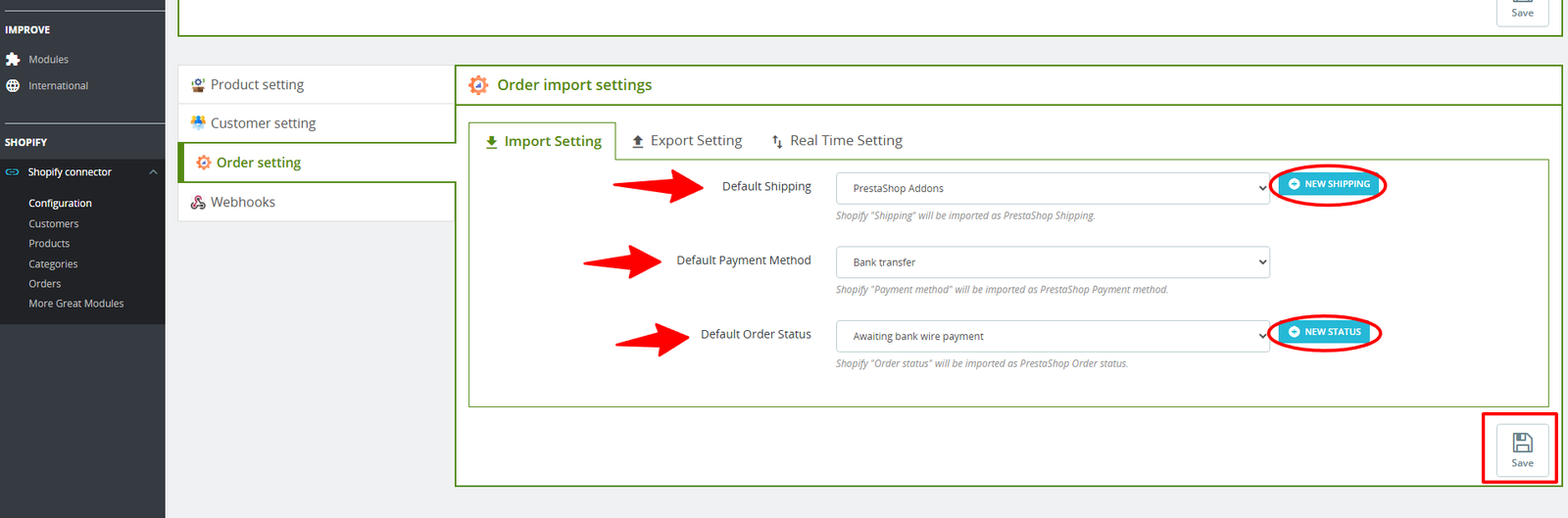Click the order status hint text

click(982, 363)
